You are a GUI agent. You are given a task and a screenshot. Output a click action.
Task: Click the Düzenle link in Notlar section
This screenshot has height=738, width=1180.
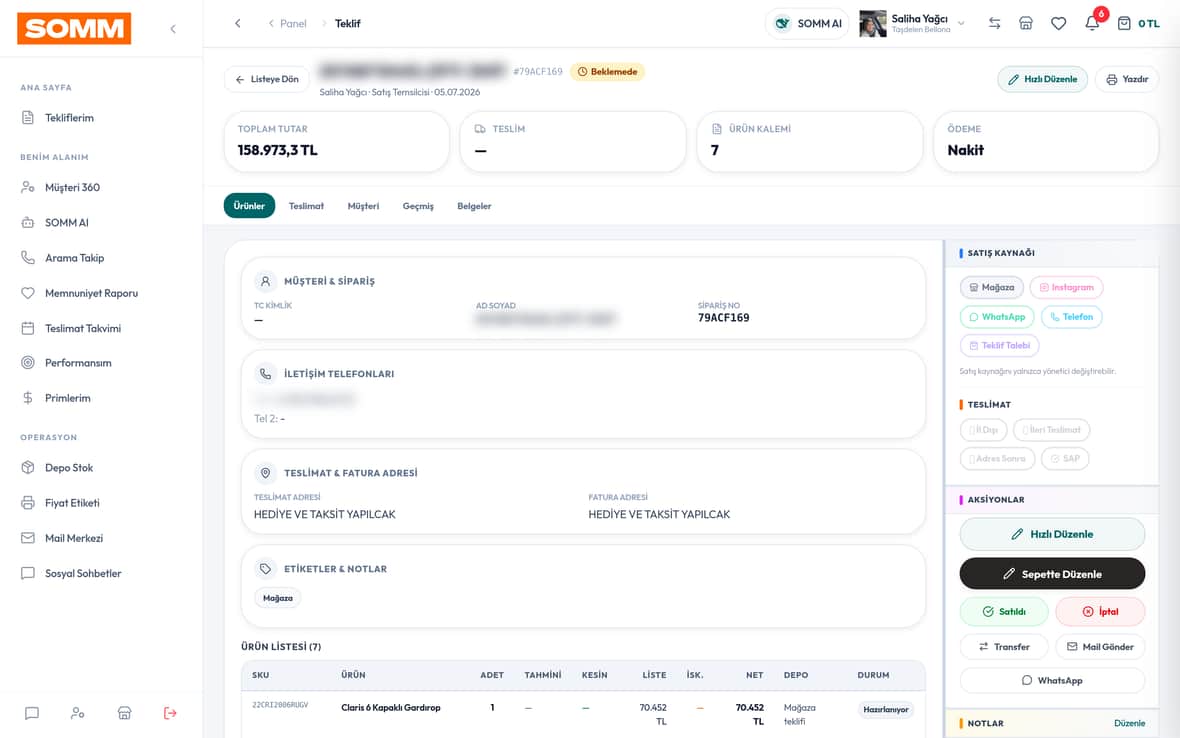[x=1129, y=723]
